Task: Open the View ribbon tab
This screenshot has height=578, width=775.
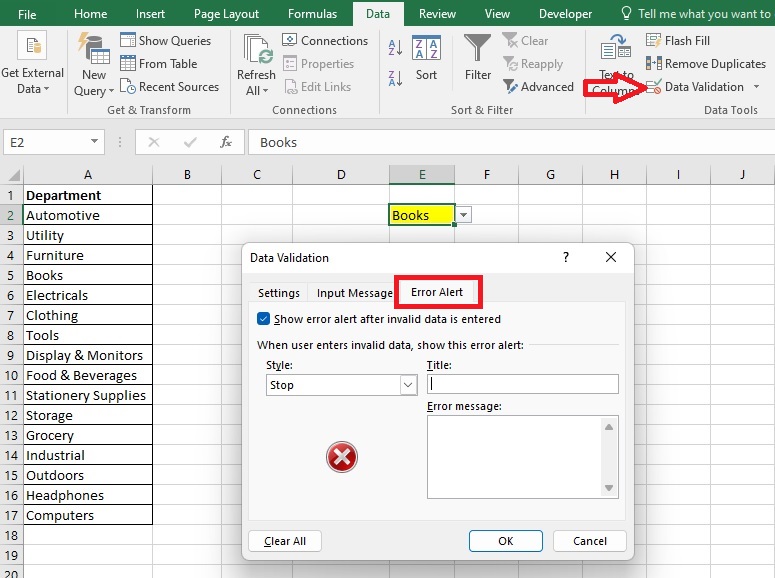Action: click(497, 14)
